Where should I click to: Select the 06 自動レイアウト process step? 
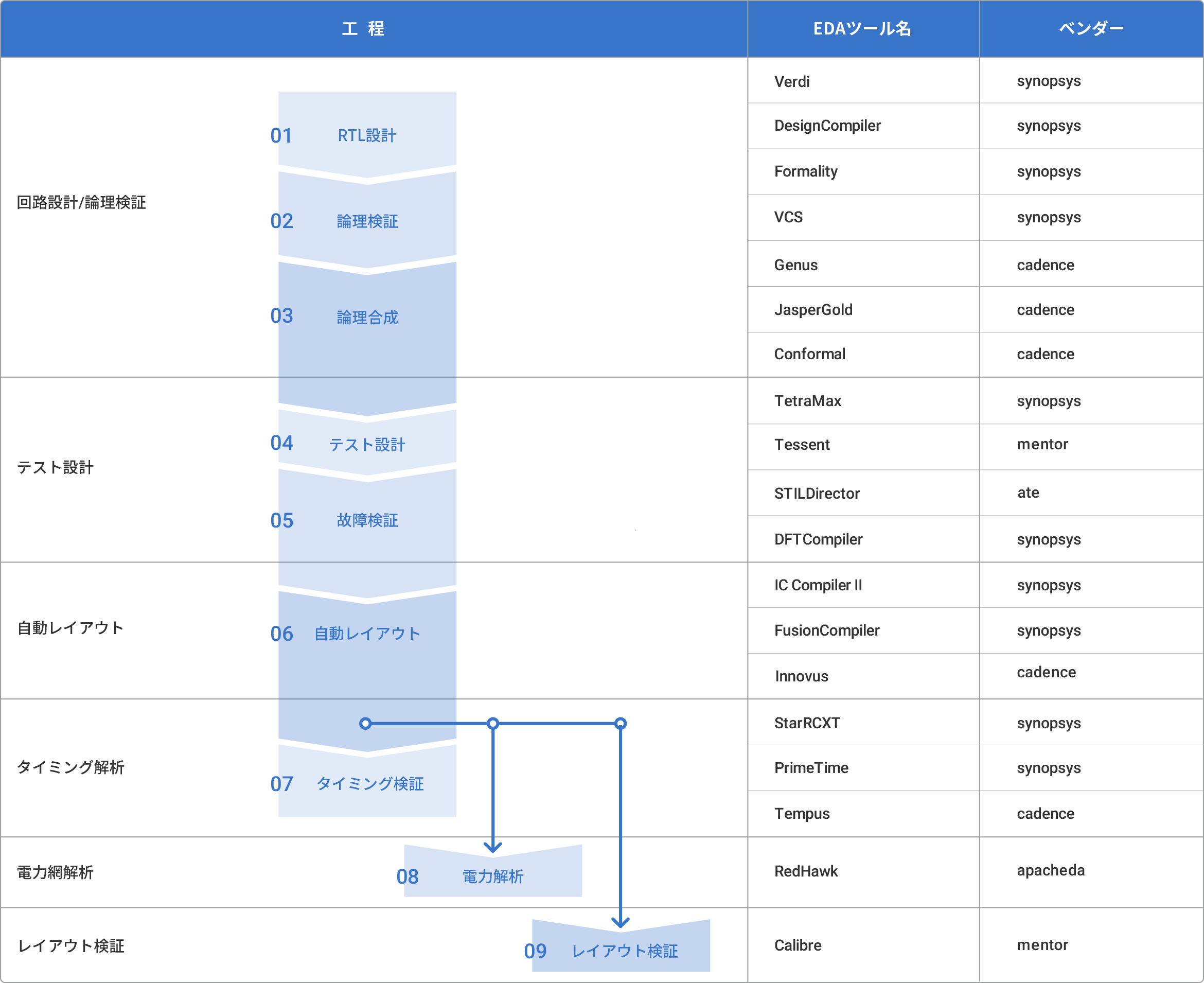click(366, 634)
